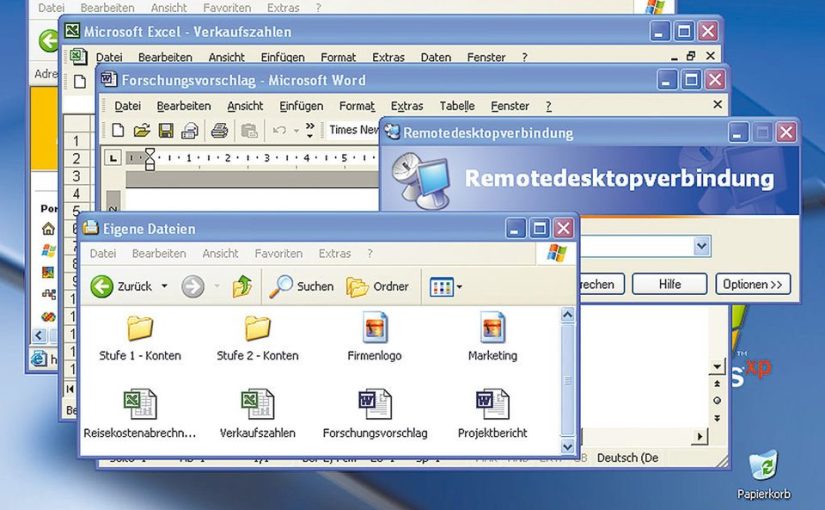Click the tab alignment selector on Word ruler
The width and height of the screenshot is (825, 510).
click(x=113, y=157)
